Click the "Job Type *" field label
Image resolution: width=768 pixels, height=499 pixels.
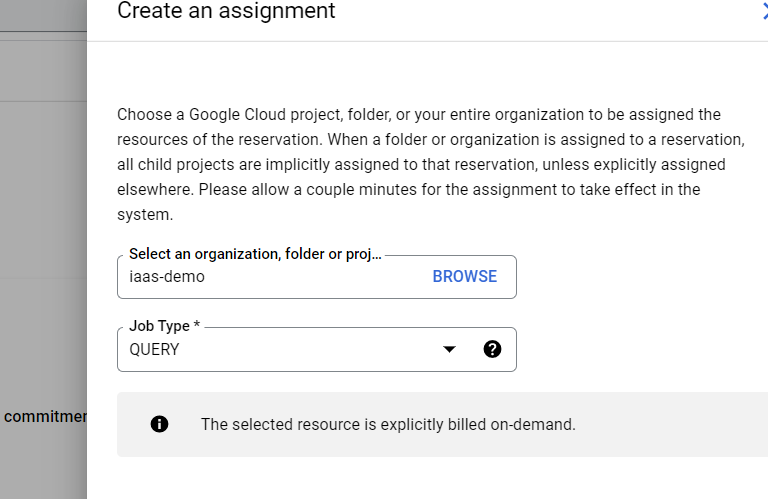click(164, 327)
